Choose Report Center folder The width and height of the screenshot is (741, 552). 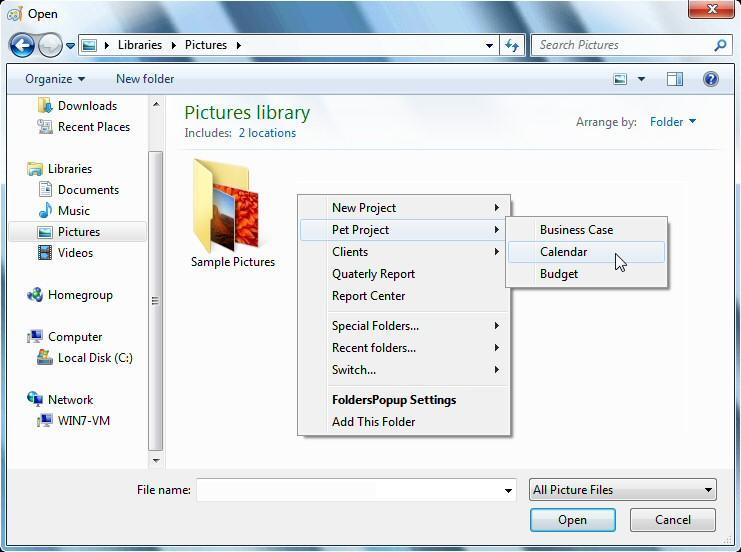click(x=405, y=296)
